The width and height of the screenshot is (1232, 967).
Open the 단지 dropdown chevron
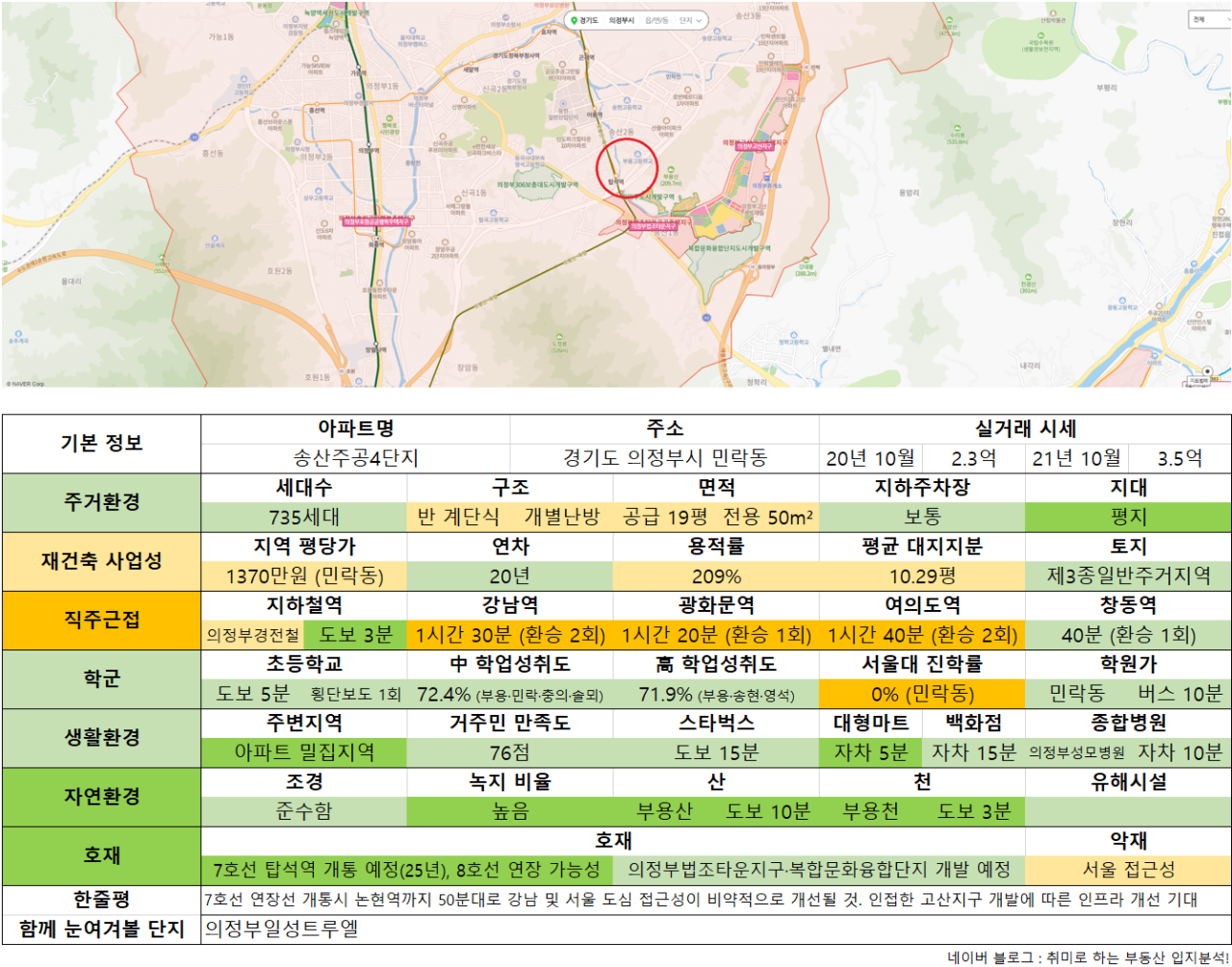700,20
